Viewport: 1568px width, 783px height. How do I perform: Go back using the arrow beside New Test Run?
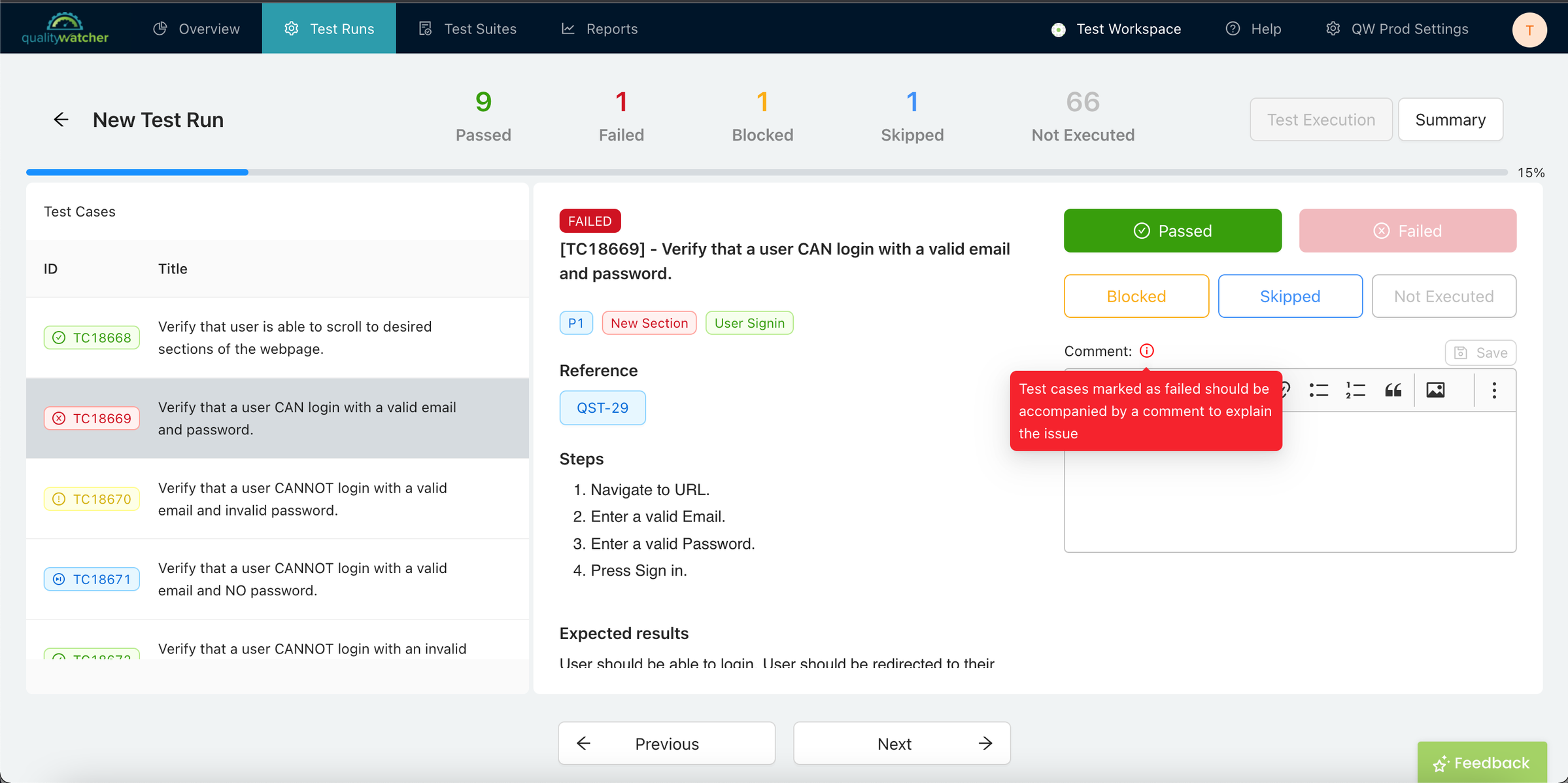click(x=61, y=120)
